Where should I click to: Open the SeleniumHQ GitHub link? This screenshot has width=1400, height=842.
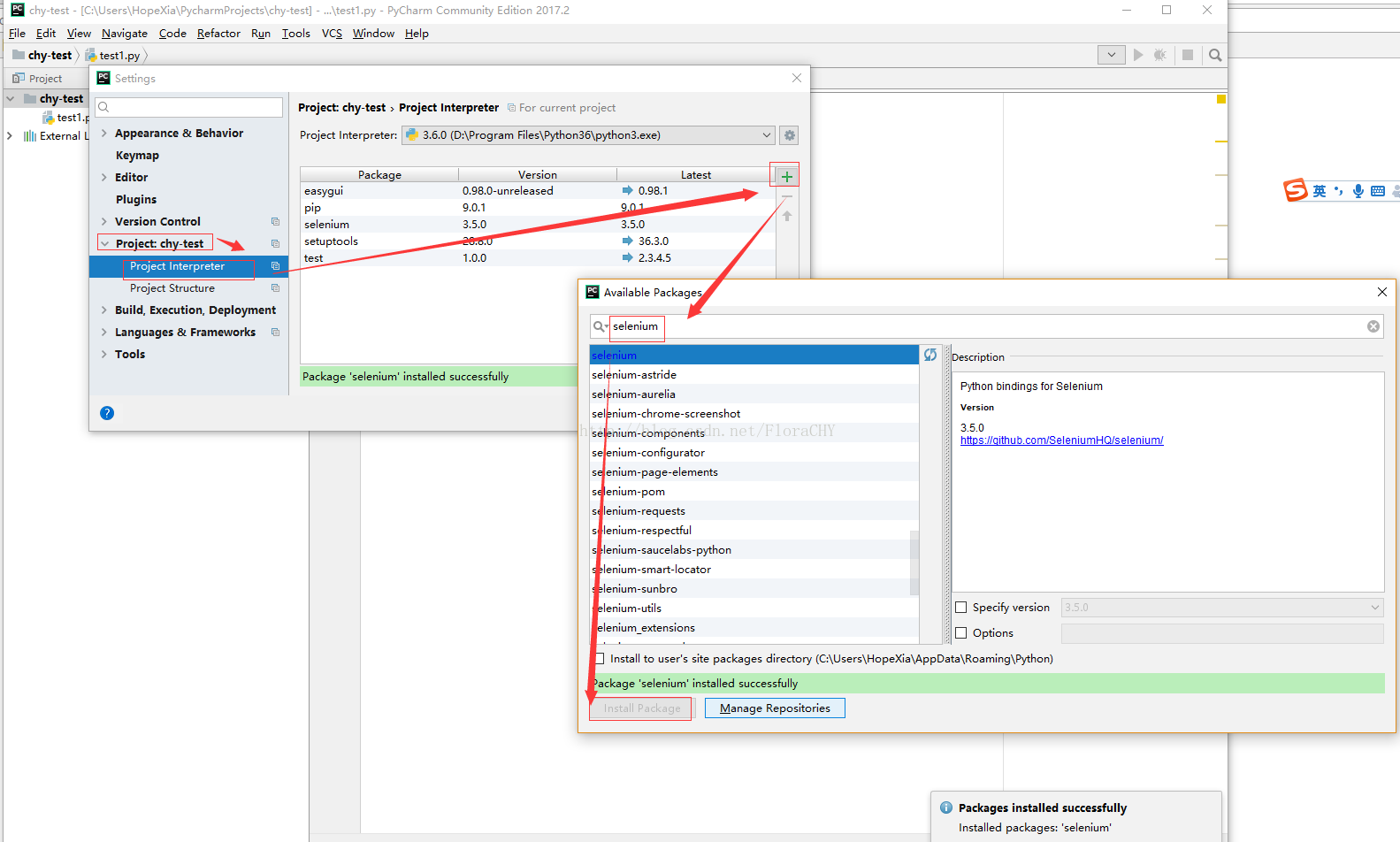pyautogui.click(x=1061, y=440)
